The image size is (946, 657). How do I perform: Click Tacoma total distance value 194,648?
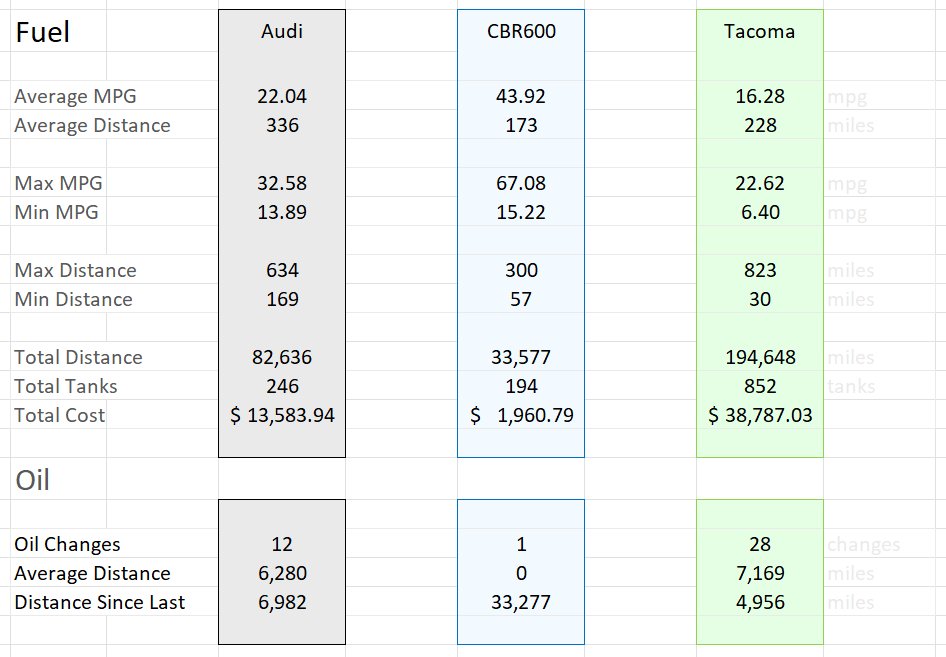(760, 357)
